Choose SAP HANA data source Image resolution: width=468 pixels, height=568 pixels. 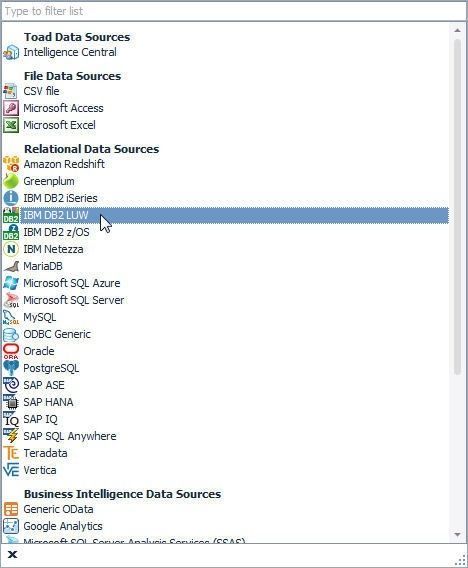[49, 402]
